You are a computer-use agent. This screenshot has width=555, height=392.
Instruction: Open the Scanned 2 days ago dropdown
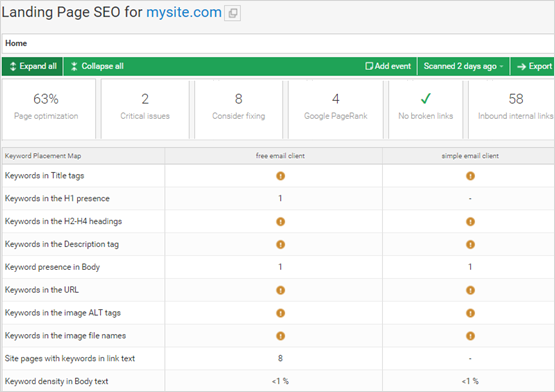pyautogui.click(x=463, y=66)
